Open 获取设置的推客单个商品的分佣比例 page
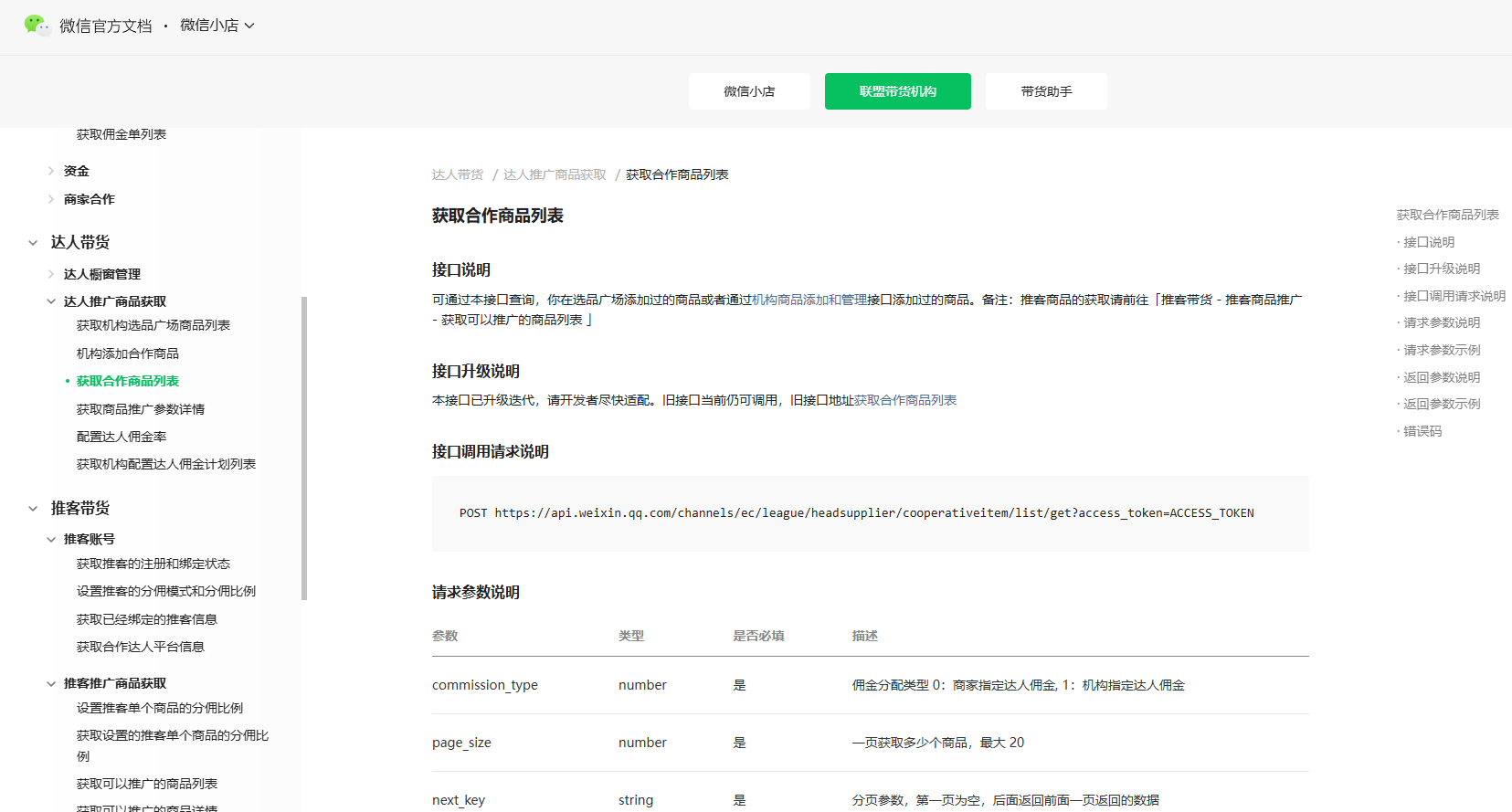Viewport: 1512px width, 812px height. pos(173,745)
